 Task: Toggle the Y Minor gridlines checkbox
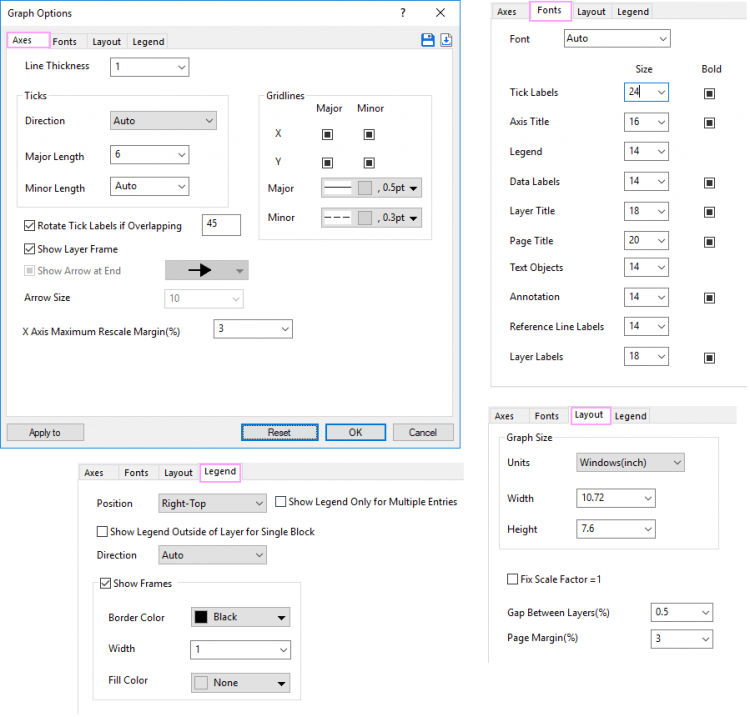click(x=369, y=163)
